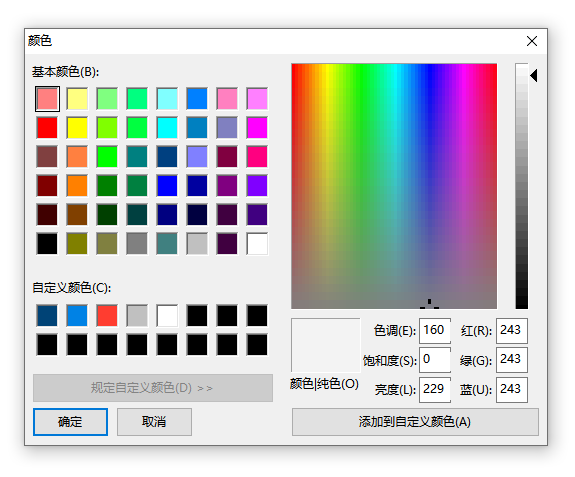Choose the dark blue custom color swatch

47,315
